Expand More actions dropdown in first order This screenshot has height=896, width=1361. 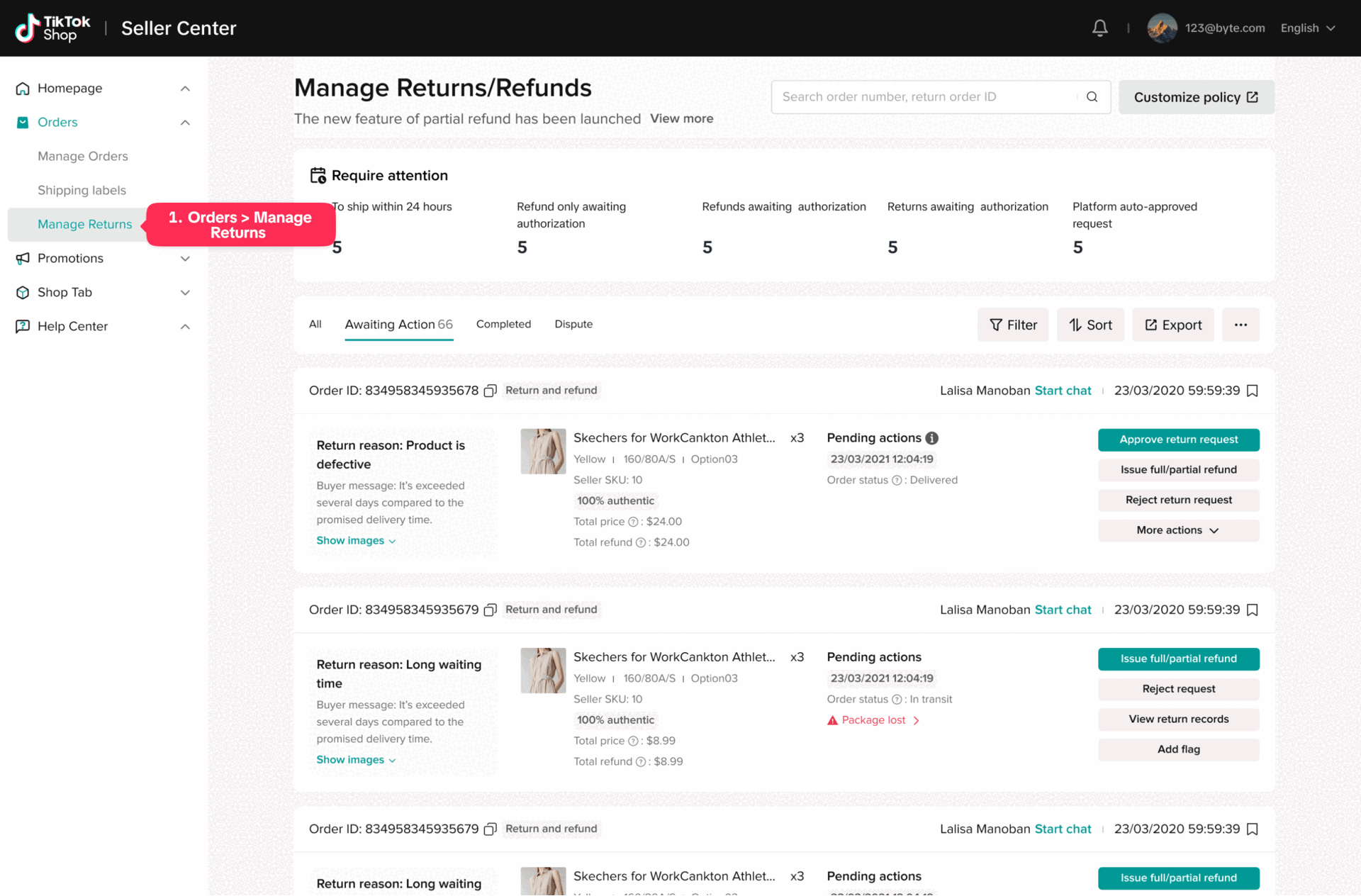pyautogui.click(x=1178, y=530)
